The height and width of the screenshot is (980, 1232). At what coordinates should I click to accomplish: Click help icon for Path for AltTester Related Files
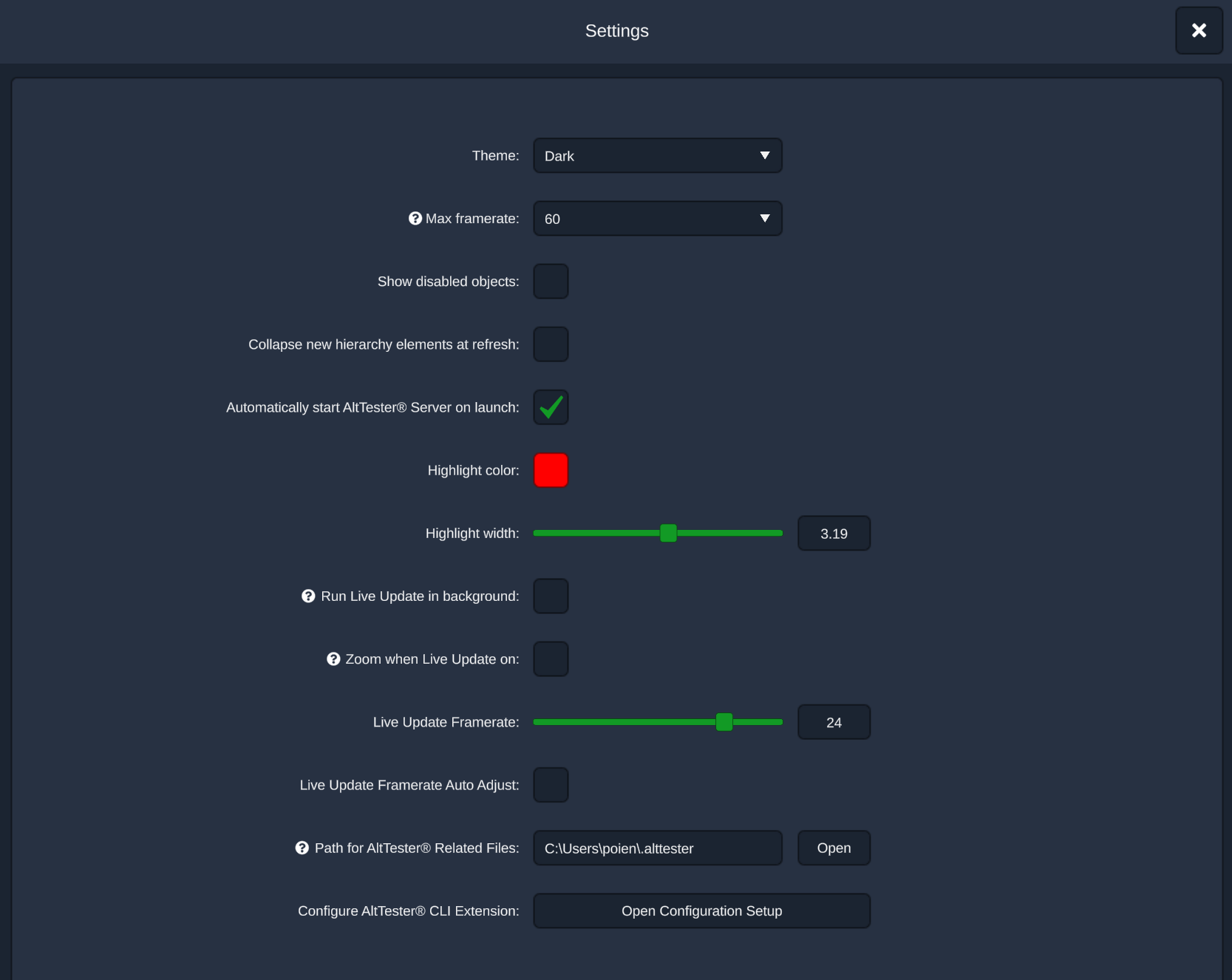(302, 848)
